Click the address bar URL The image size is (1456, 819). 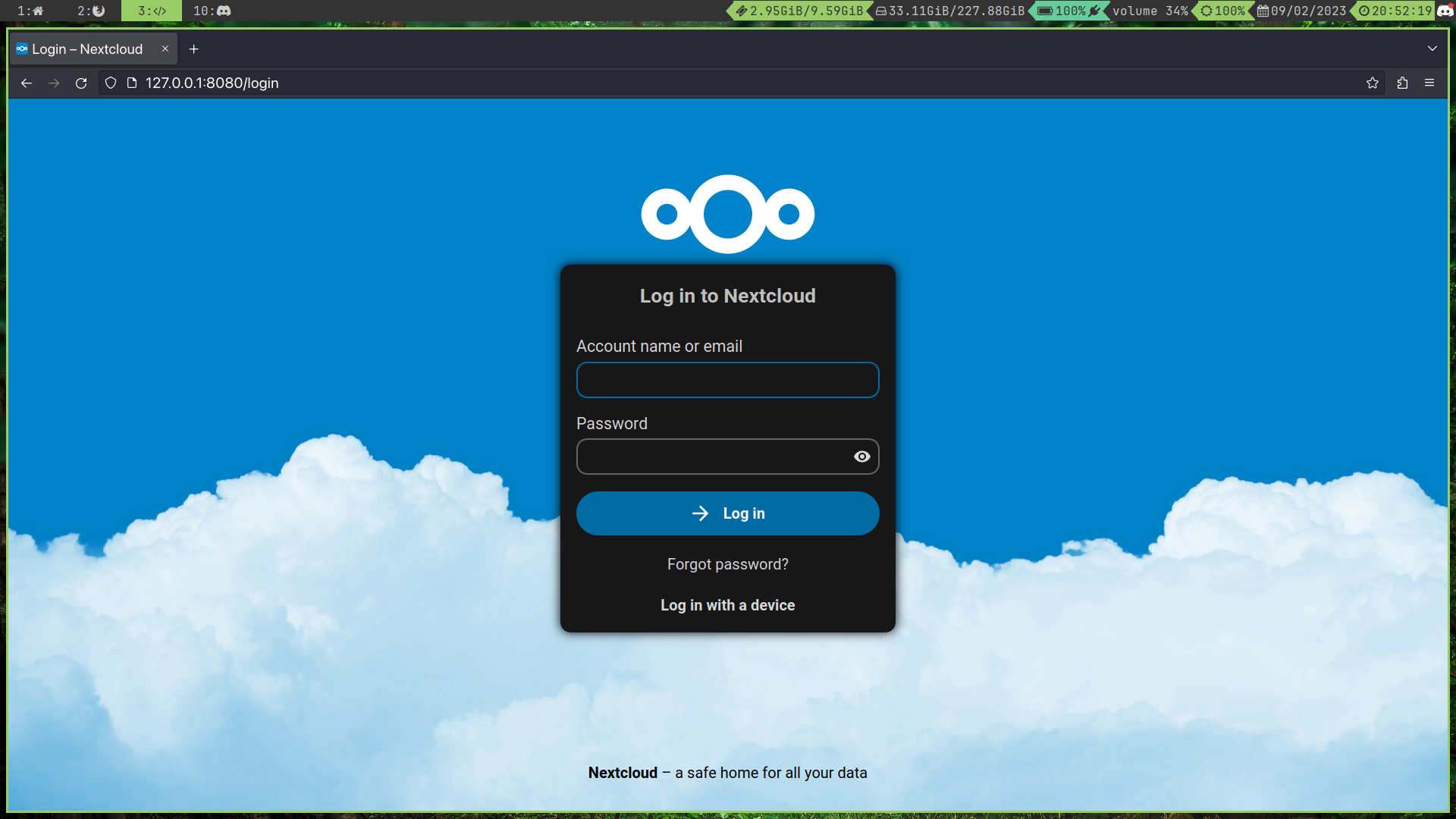coord(212,83)
